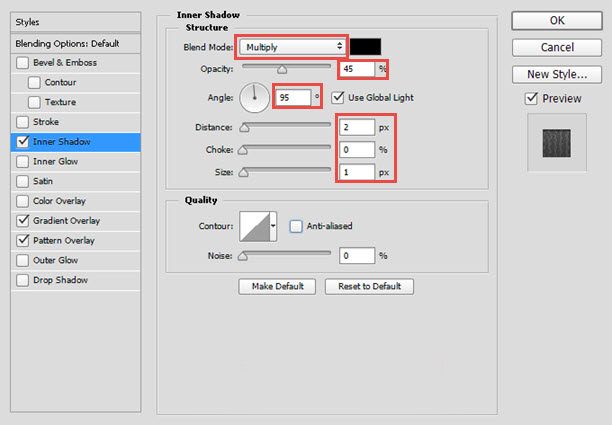
Task: Enable the Anti-aliased checkbox
Action: click(x=296, y=226)
